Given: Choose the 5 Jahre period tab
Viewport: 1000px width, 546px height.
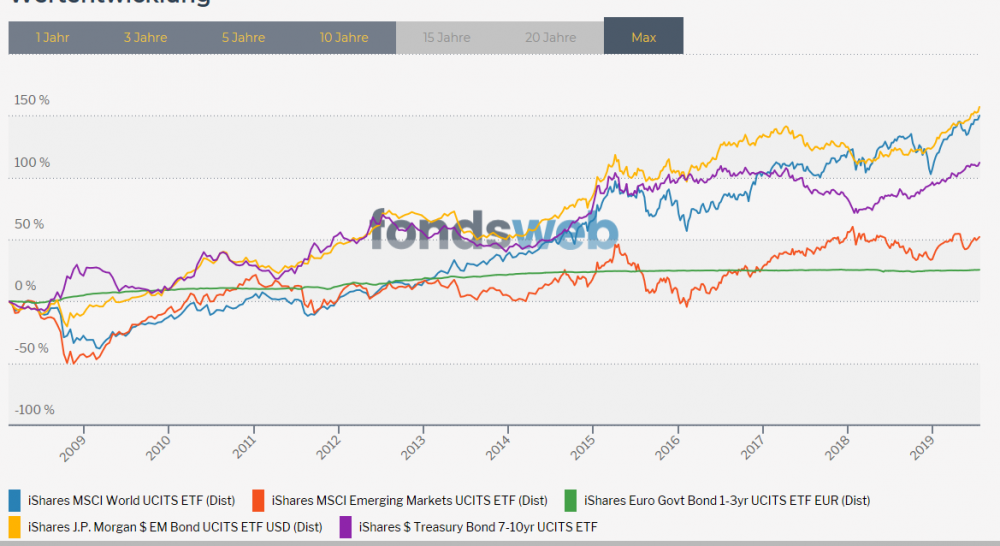Looking at the screenshot, I should pos(243,37).
